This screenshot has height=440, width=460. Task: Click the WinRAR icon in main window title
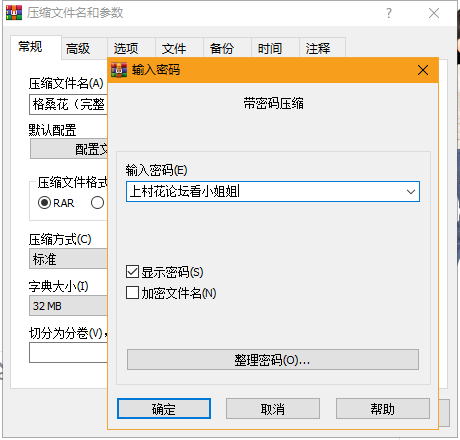point(14,13)
